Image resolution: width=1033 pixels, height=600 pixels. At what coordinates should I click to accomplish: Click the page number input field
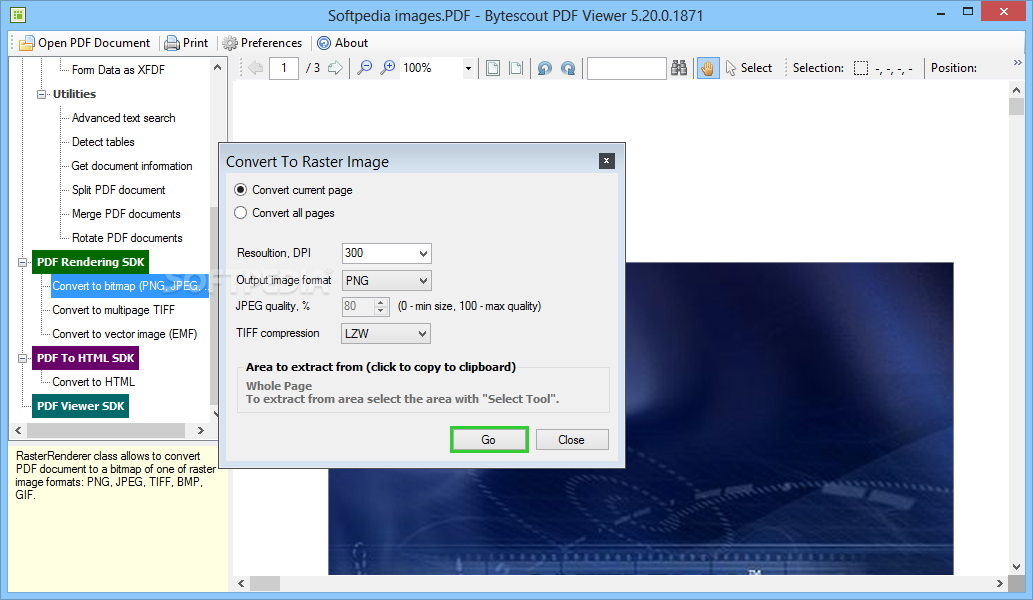click(284, 68)
